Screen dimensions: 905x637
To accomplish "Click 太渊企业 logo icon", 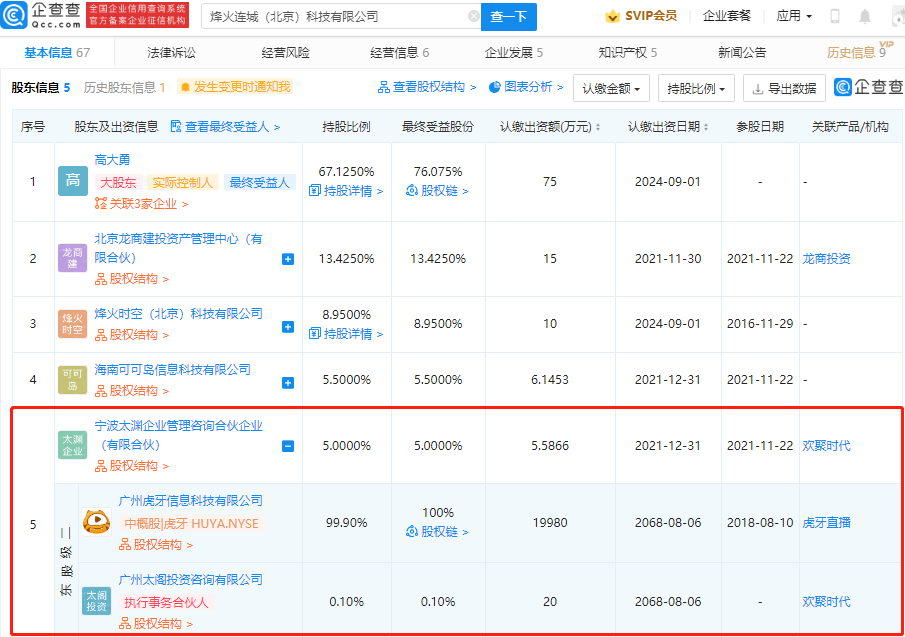I will click(x=73, y=445).
